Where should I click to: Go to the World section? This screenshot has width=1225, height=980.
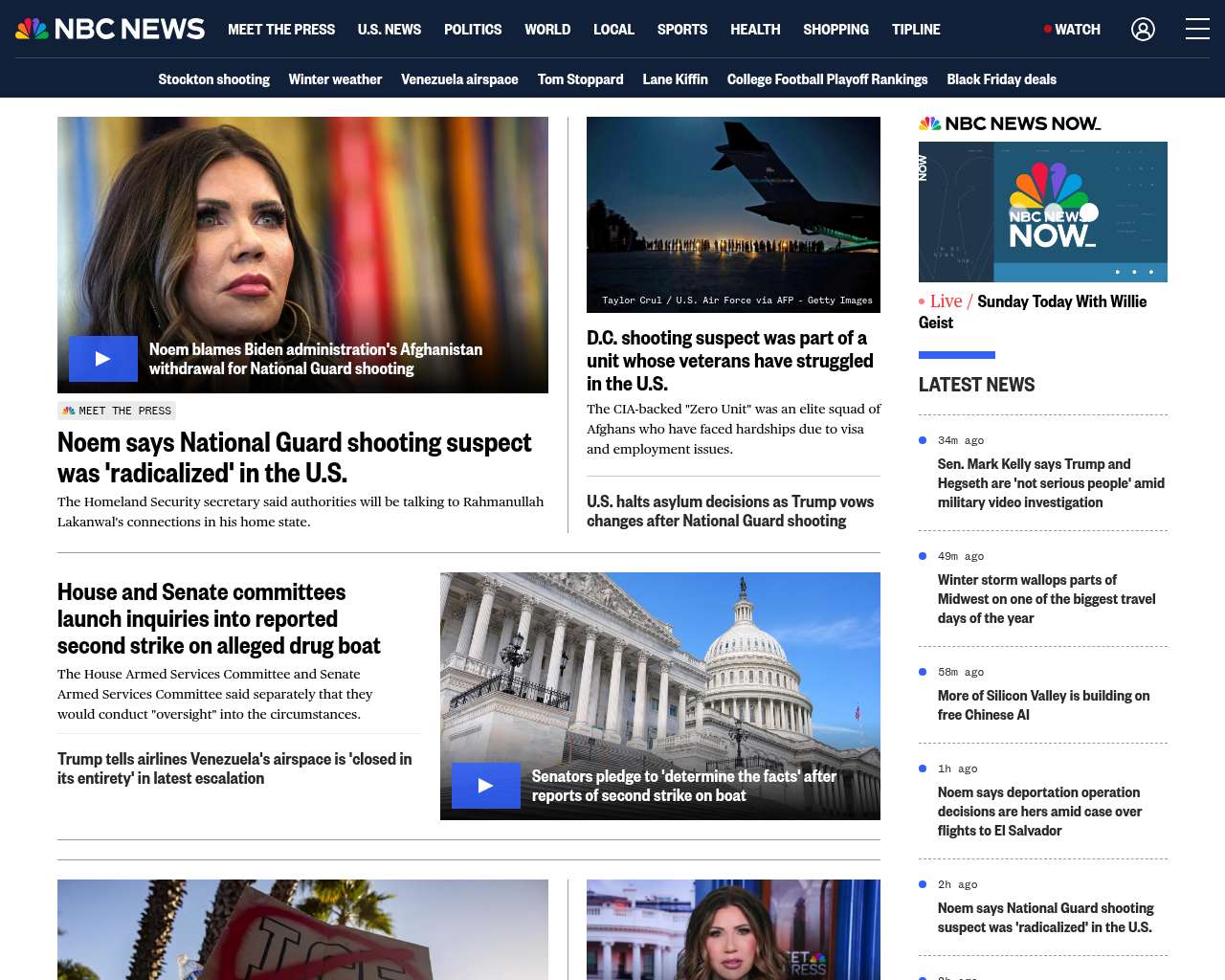click(547, 30)
